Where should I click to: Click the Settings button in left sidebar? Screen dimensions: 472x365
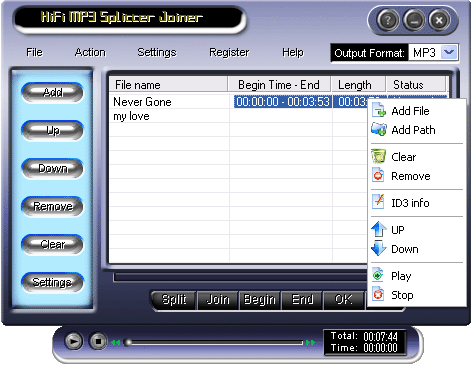52,282
